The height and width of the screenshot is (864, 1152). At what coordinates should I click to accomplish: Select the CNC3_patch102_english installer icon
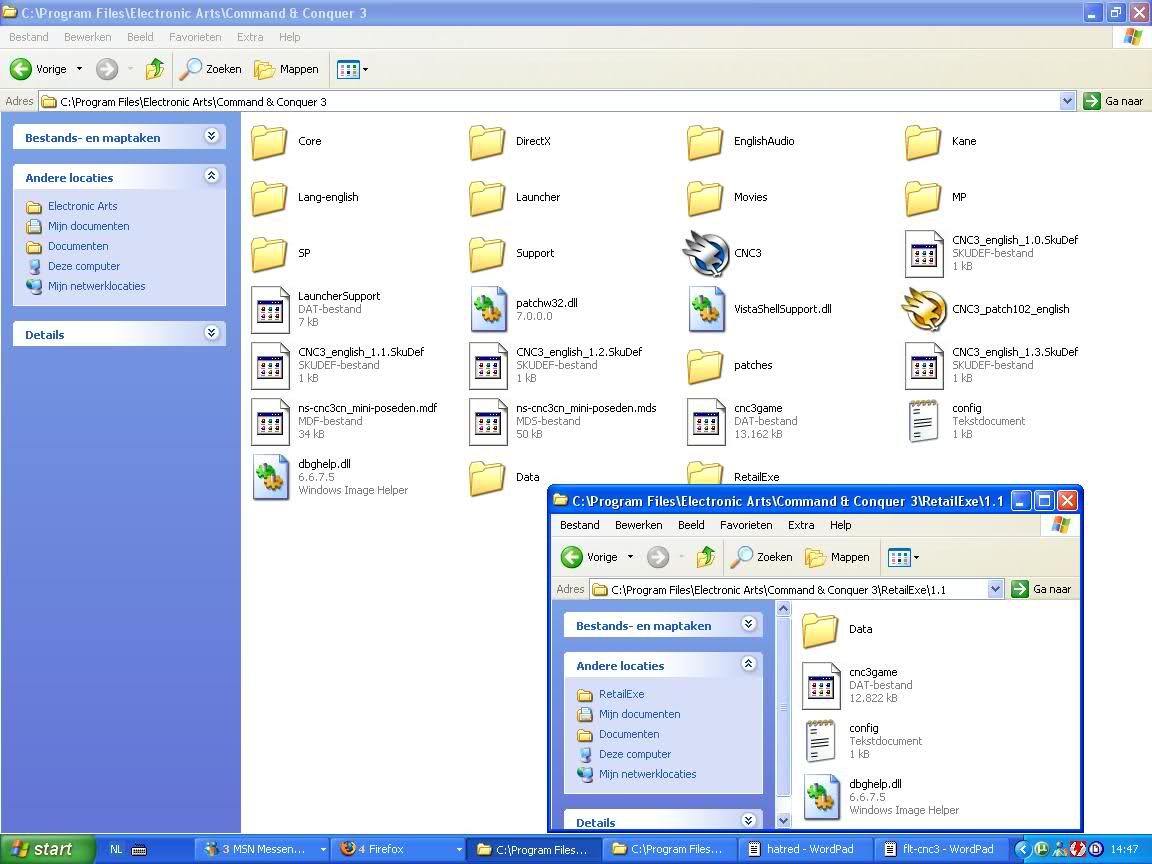coord(924,310)
